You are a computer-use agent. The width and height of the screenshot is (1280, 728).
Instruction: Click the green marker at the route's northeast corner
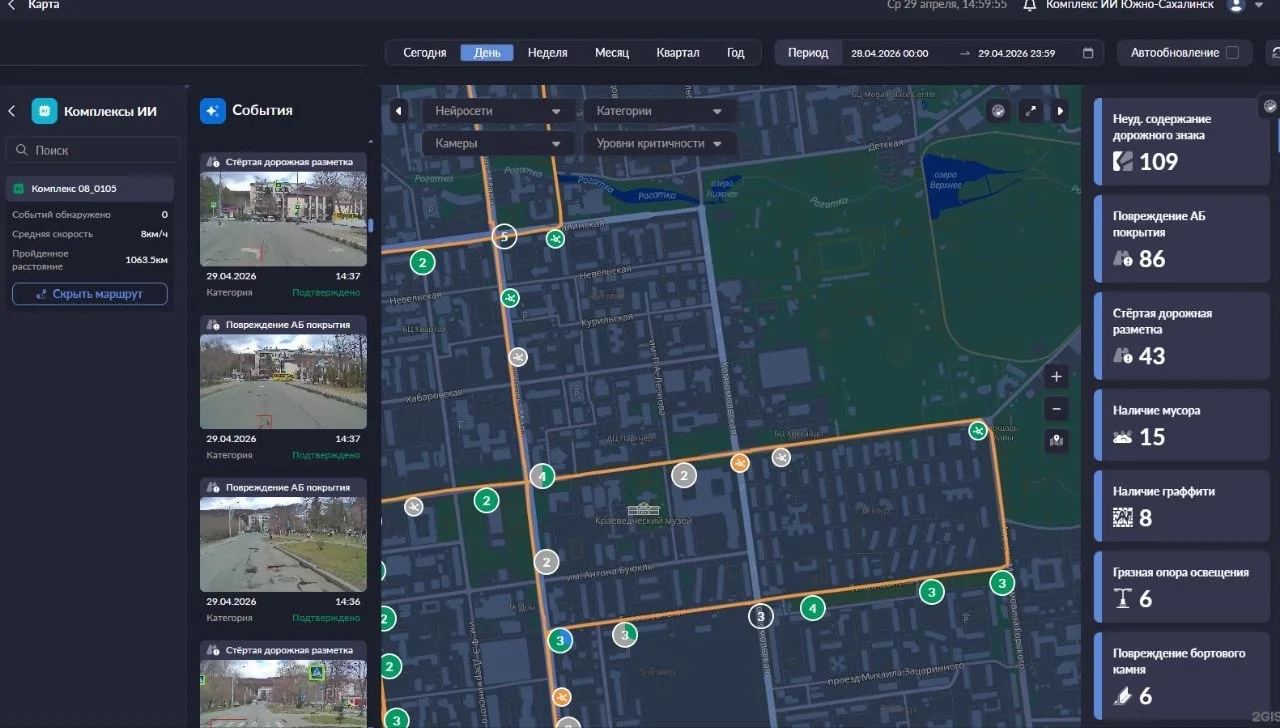[978, 430]
